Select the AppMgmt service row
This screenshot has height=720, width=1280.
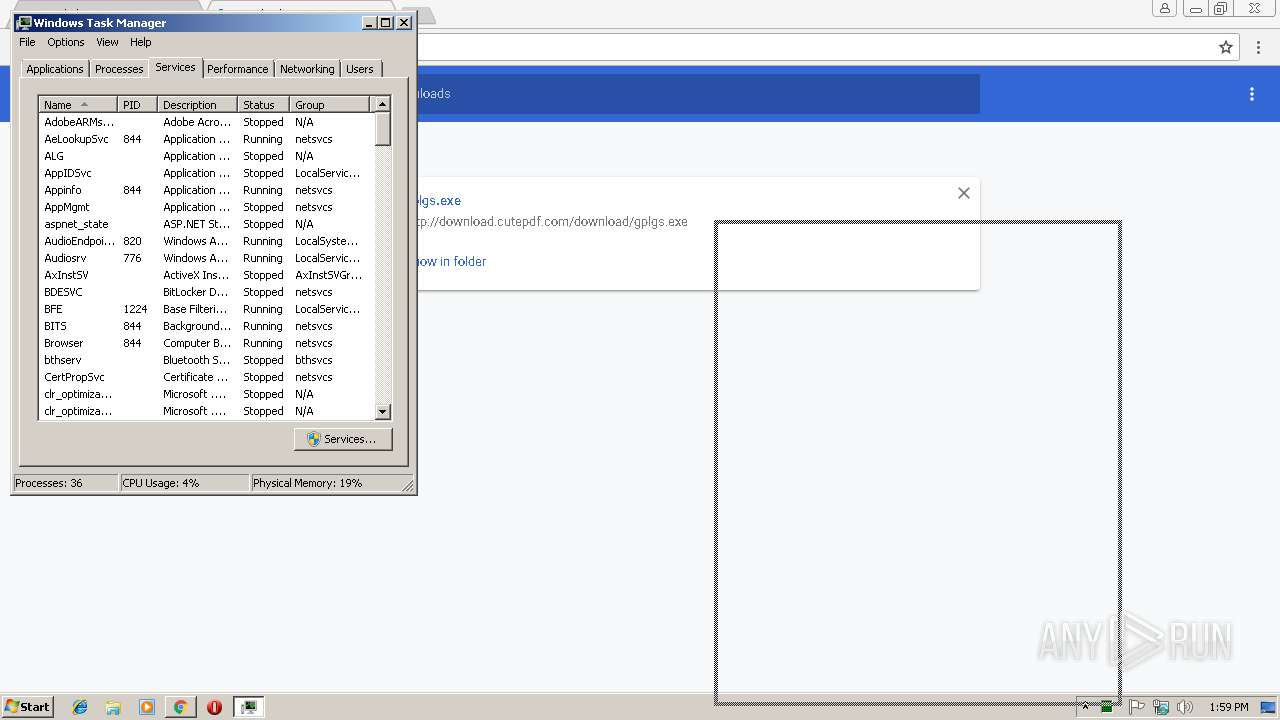pyautogui.click(x=206, y=207)
